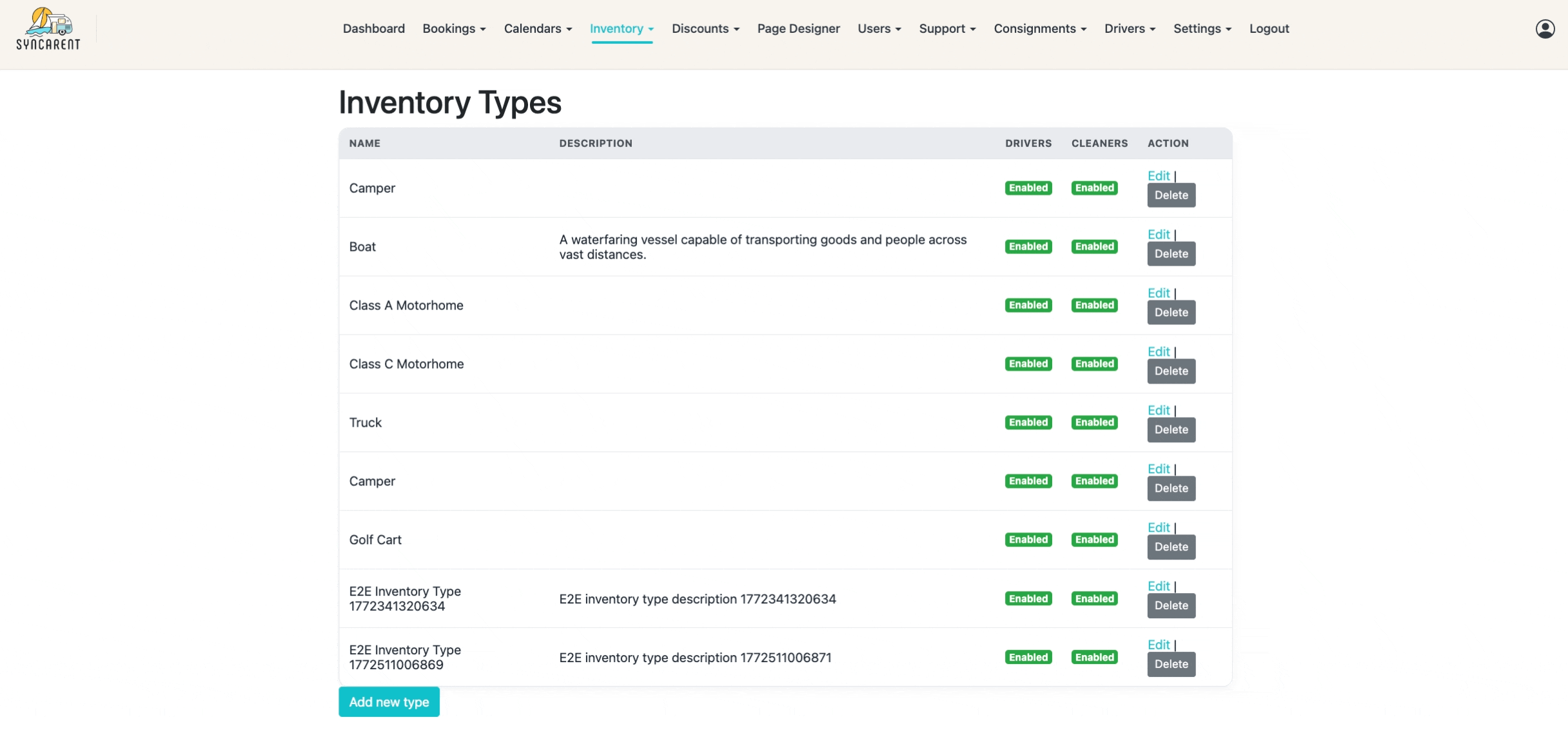Delete the first Camper inventory type
Image resolution: width=1568 pixels, height=733 pixels.
tap(1171, 195)
